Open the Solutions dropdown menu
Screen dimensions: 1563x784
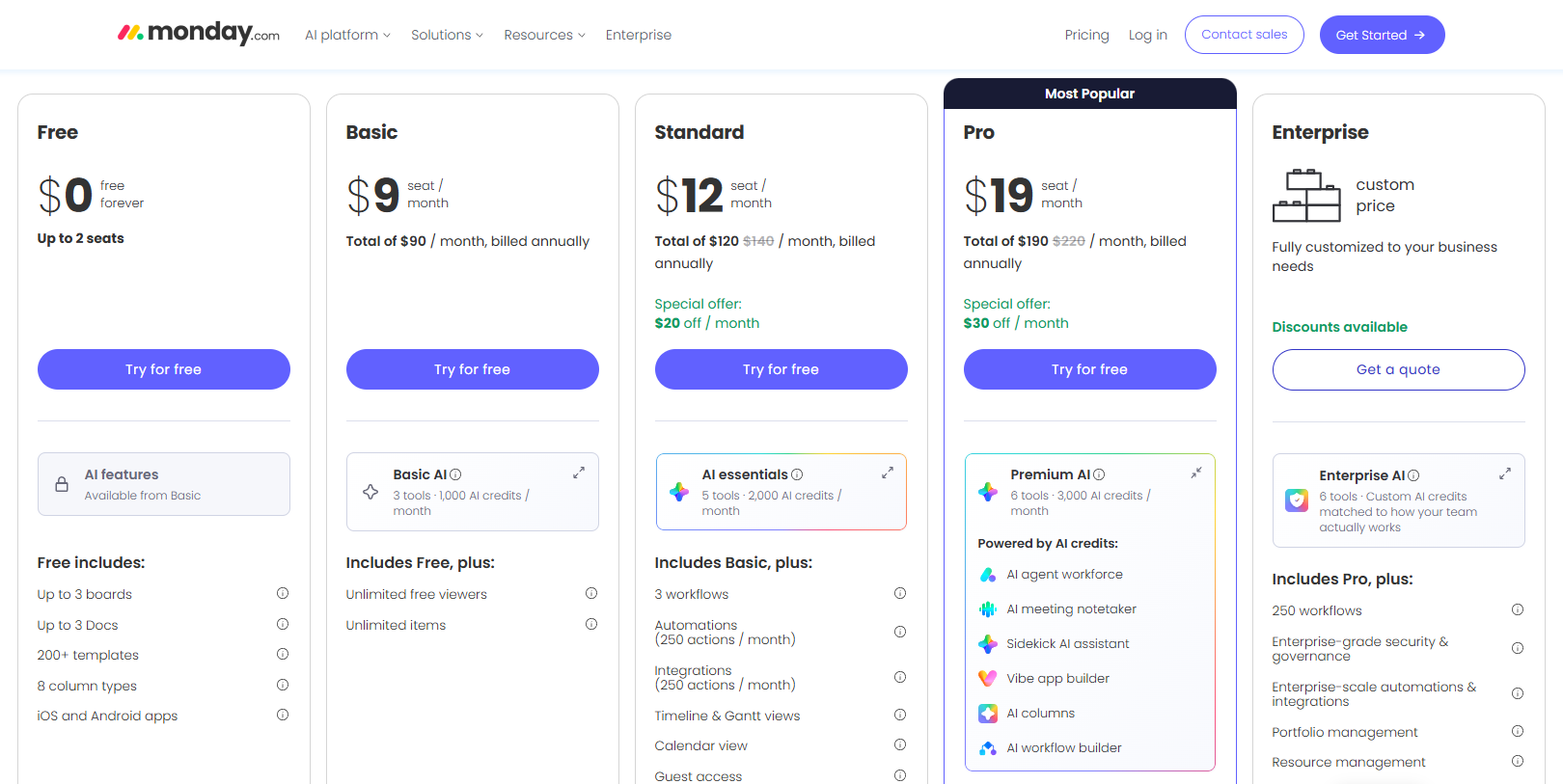[x=447, y=35]
